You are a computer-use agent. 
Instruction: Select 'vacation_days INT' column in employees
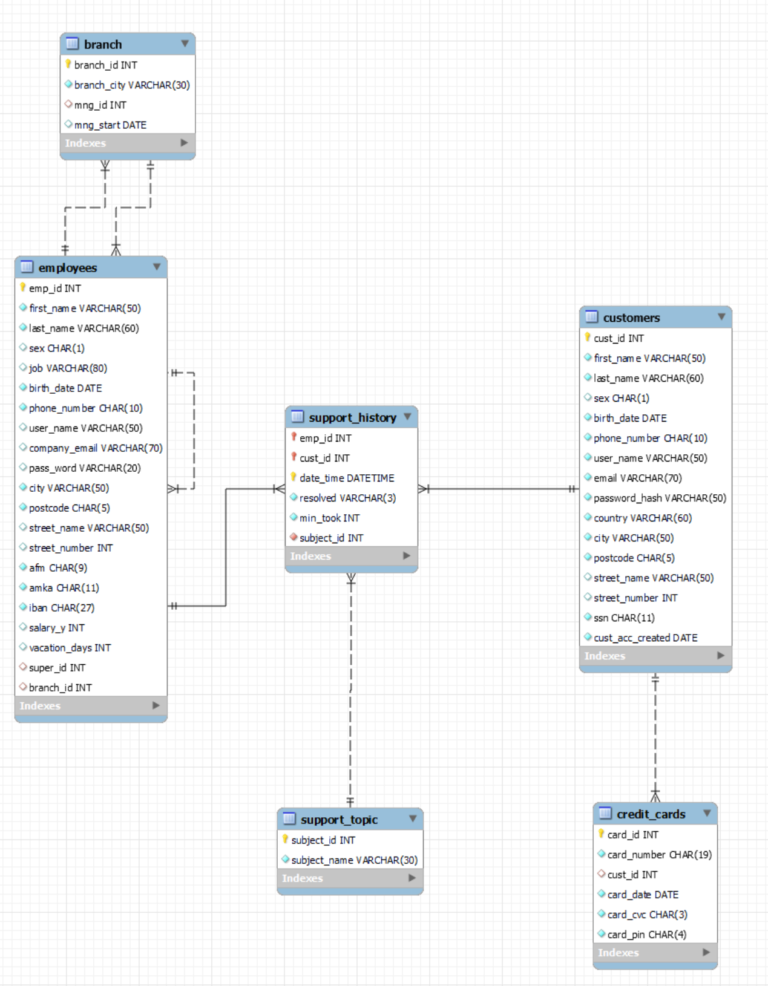point(91,647)
